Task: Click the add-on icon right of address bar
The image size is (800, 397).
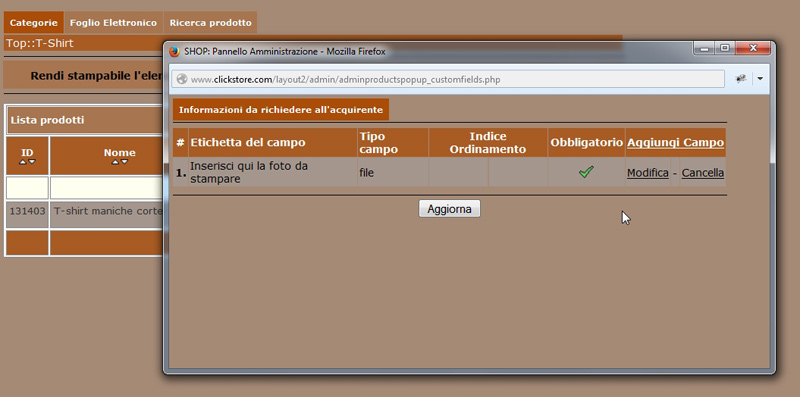Action: pos(741,79)
